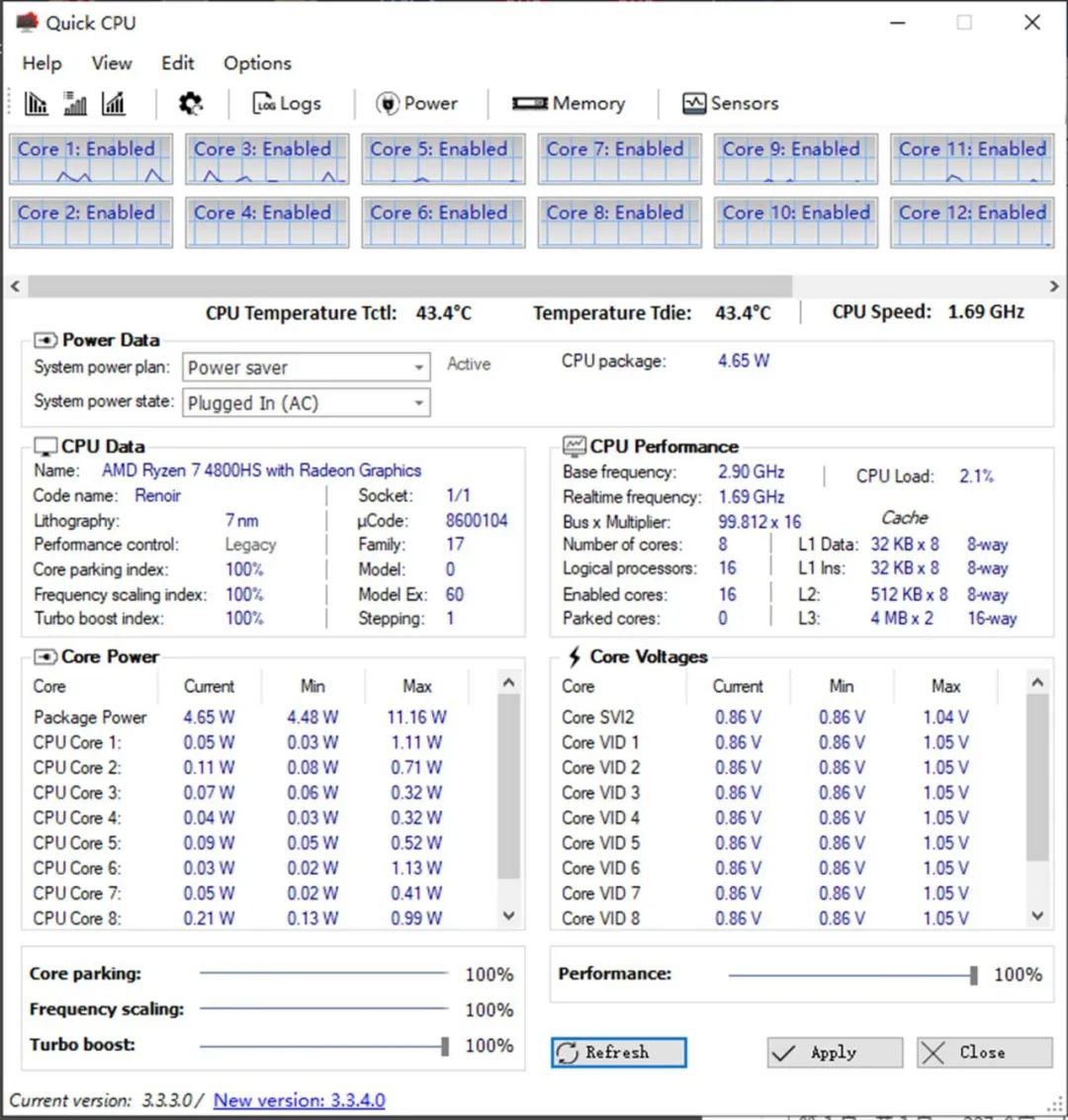The image size is (1068, 1120).
Task: Click the core list scroll right arrow
Action: click(x=1054, y=287)
